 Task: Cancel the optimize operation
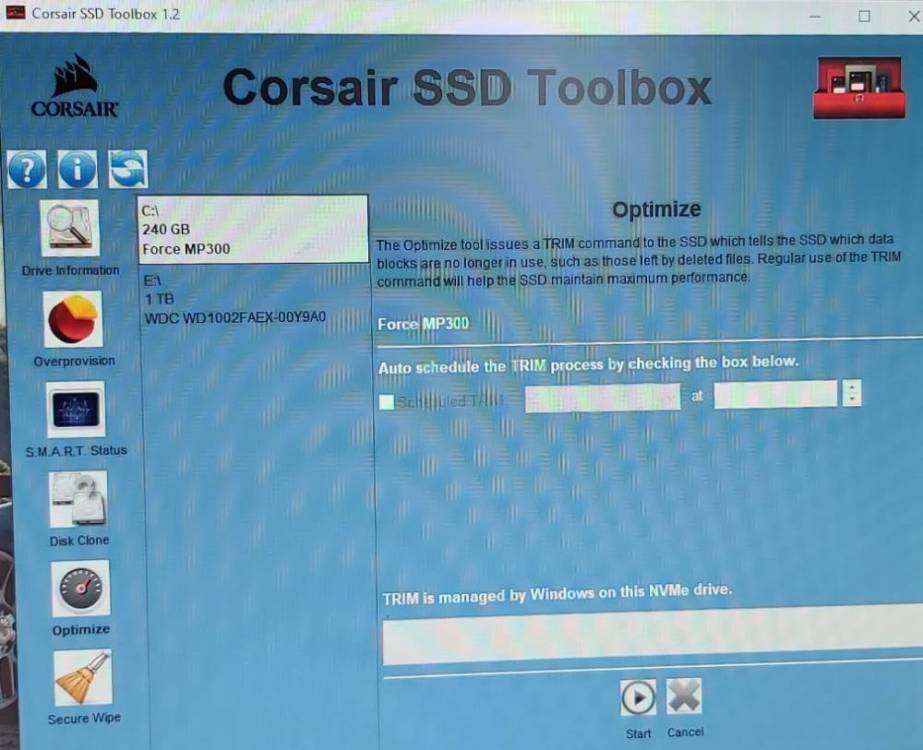point(684,696)
